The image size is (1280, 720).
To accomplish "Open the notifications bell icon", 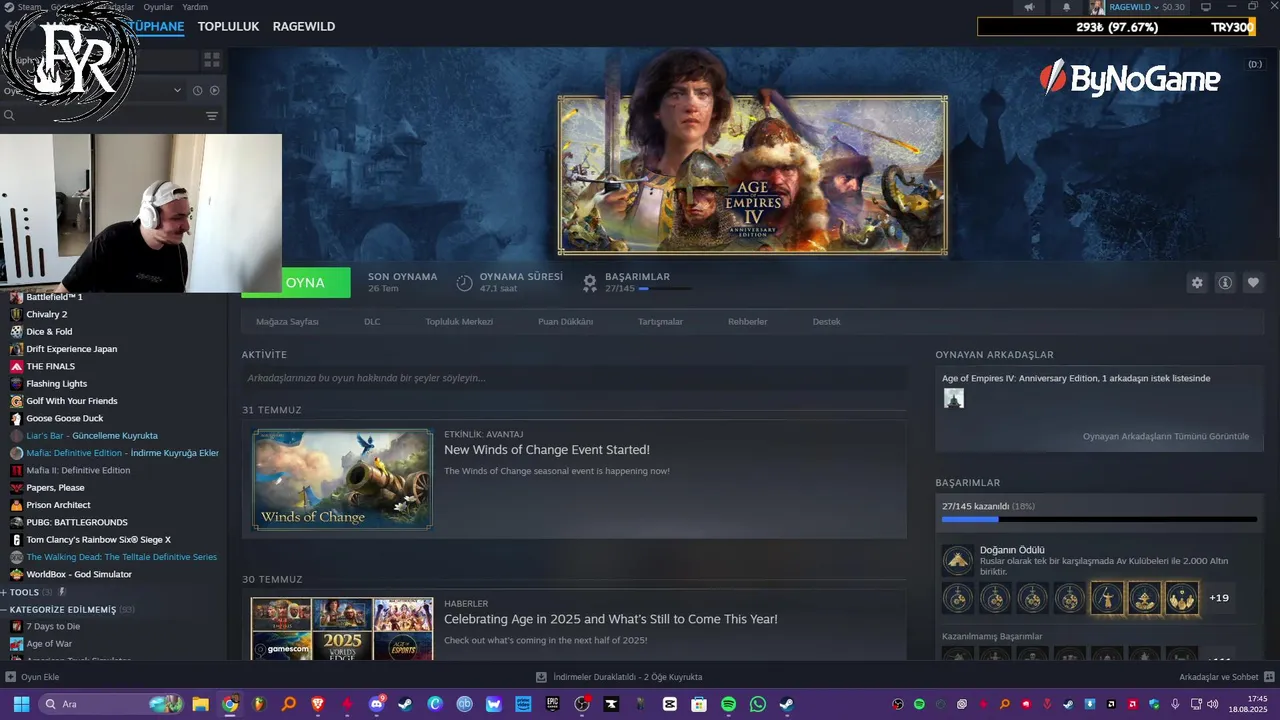I will pyautogui.click(x=1066, y=7).
